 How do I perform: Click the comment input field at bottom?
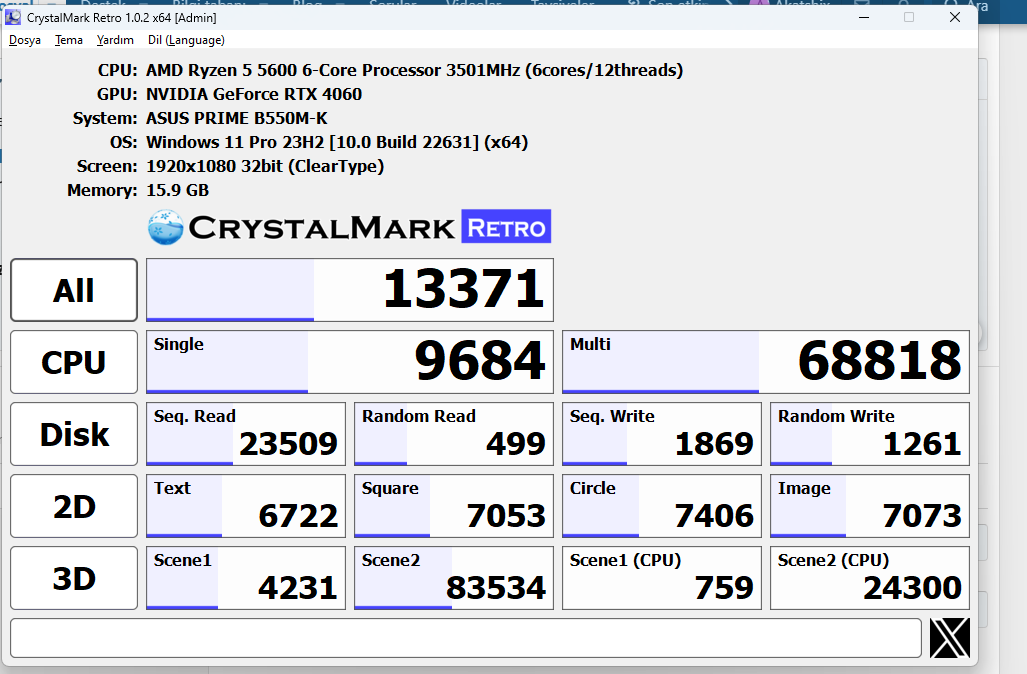(x=466, y=637)
